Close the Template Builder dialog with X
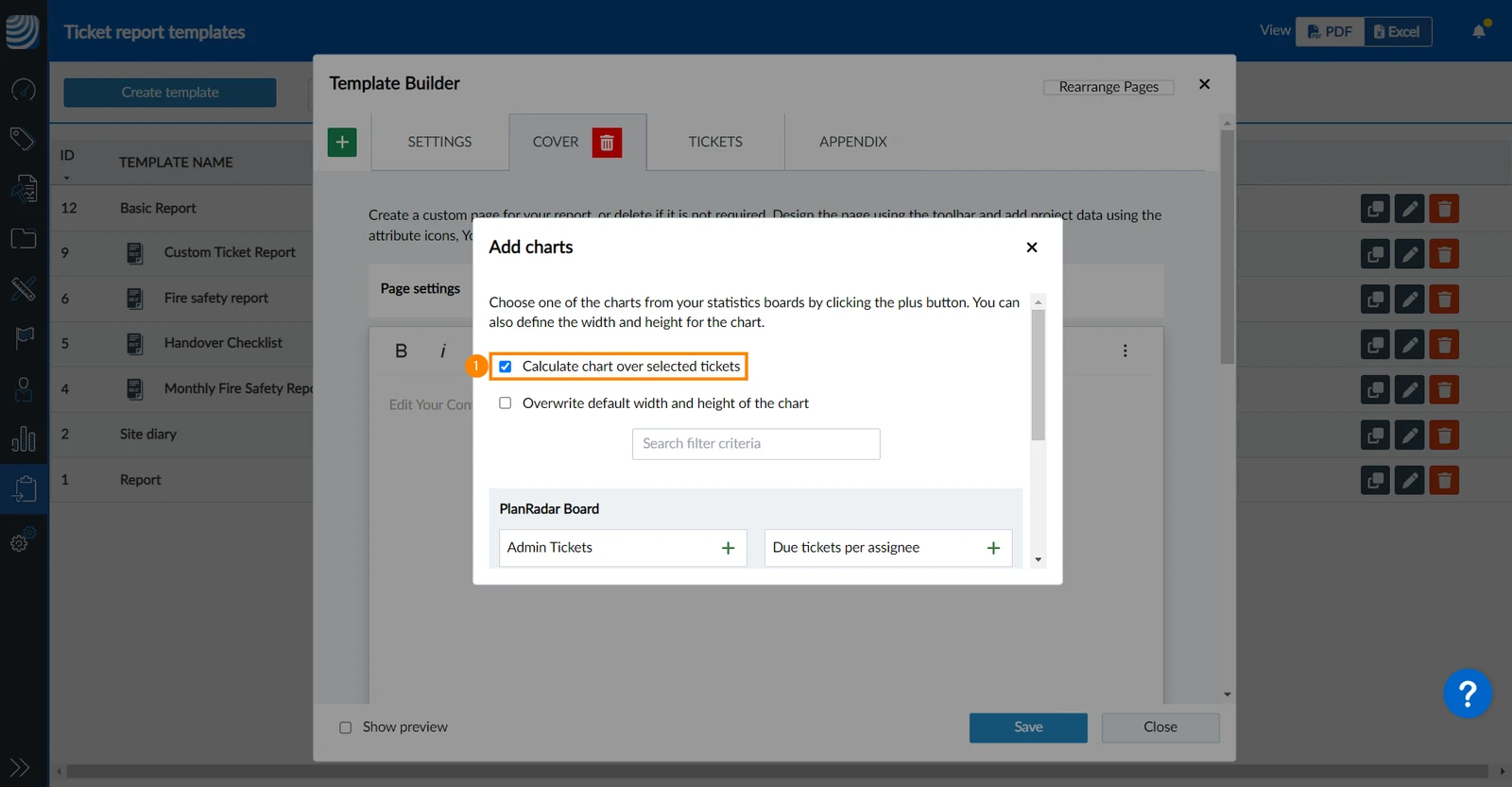 click(1204, 84)
